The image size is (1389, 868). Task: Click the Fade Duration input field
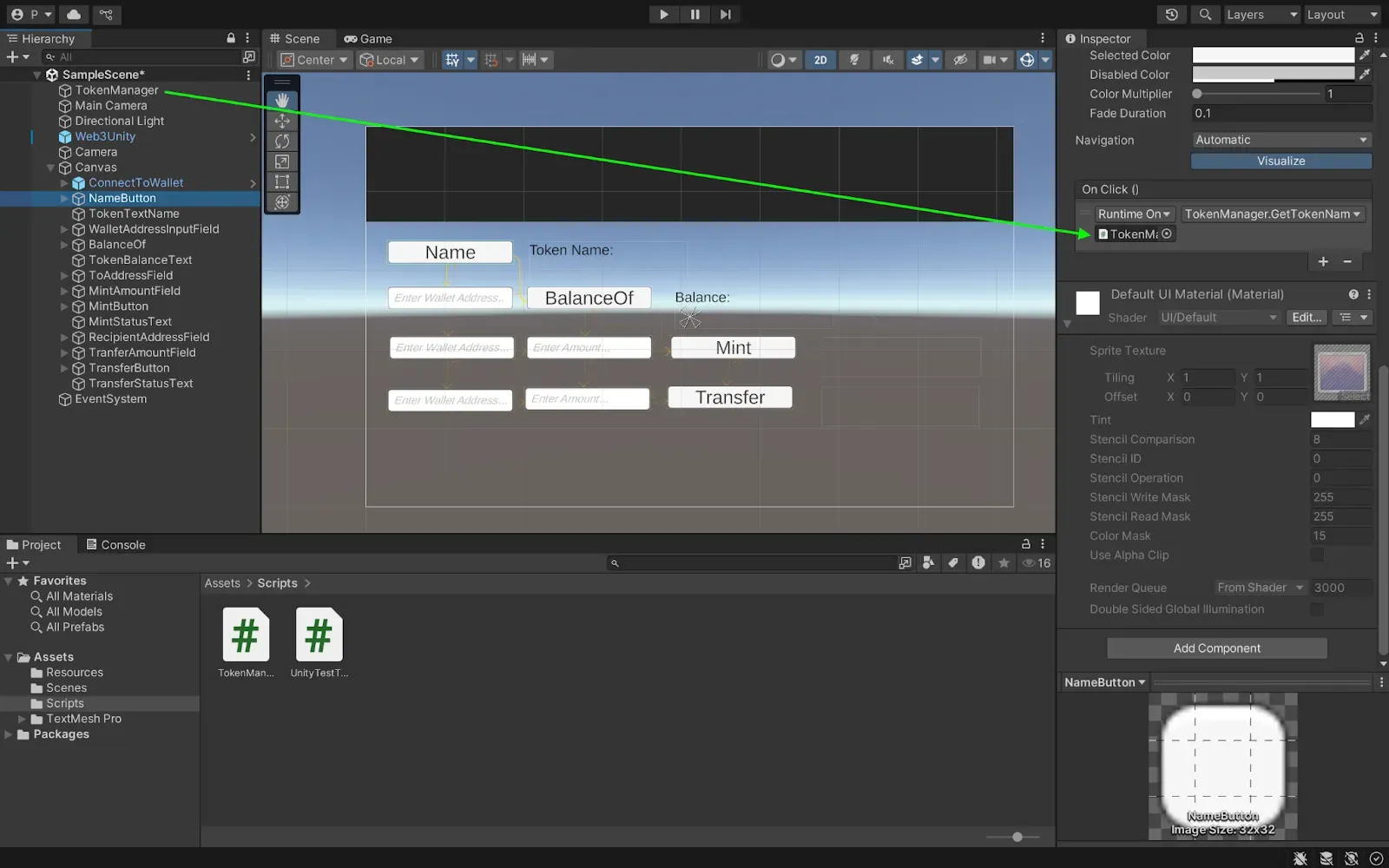point(1280,114)
